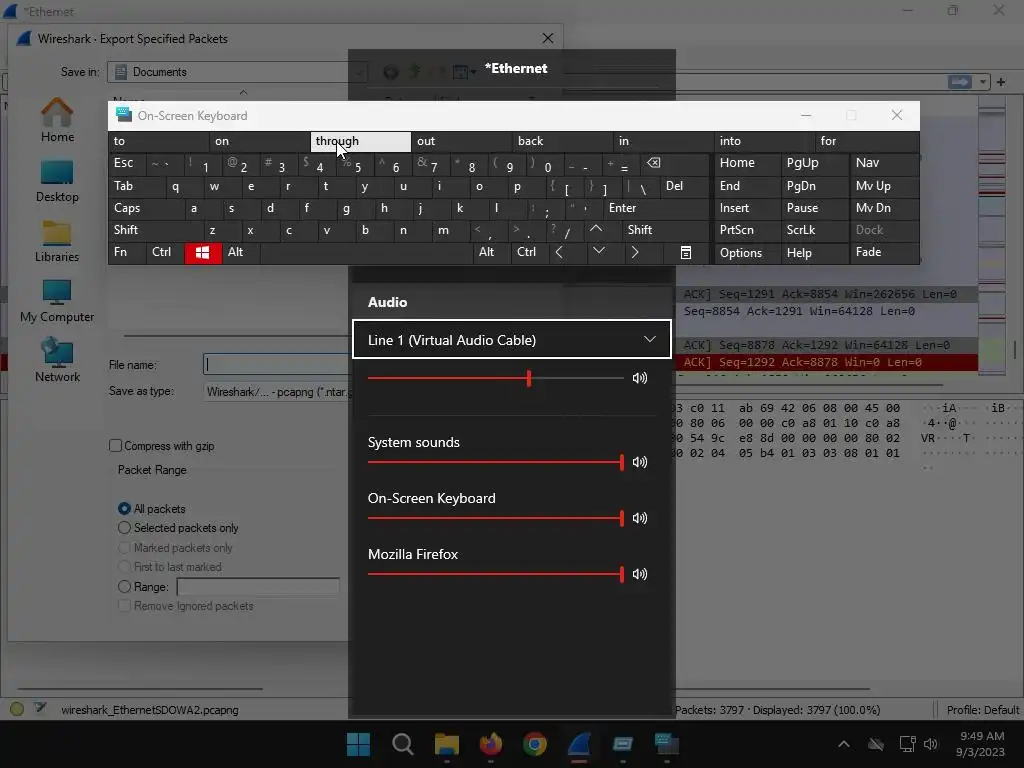Adjust System sounds volume slider

[x=495, y=462]
